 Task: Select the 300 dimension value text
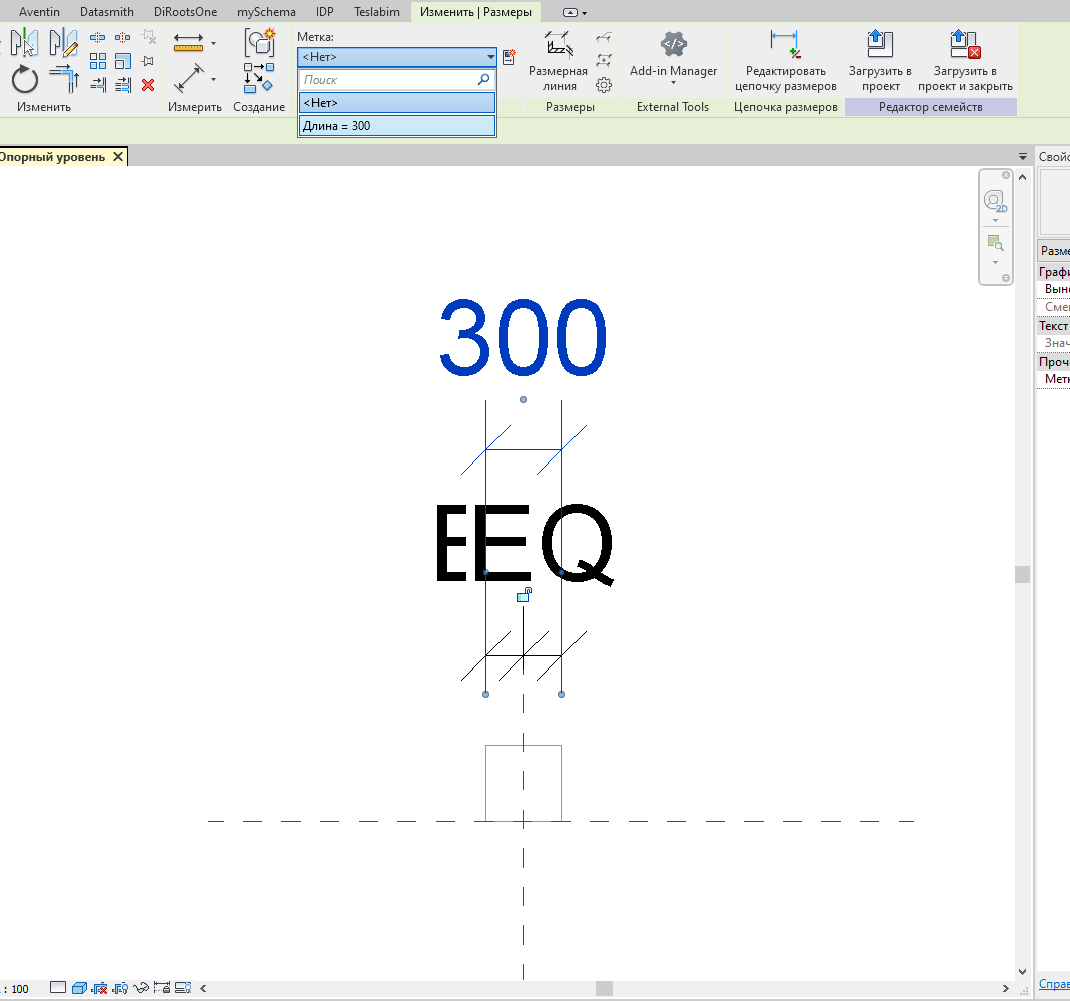pos(523,338)
